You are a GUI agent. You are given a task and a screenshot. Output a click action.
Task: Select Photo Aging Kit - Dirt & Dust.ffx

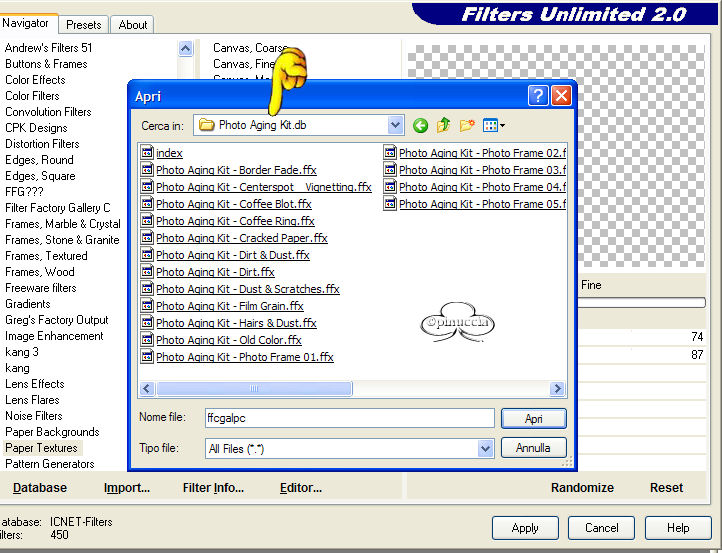(233, 255)
